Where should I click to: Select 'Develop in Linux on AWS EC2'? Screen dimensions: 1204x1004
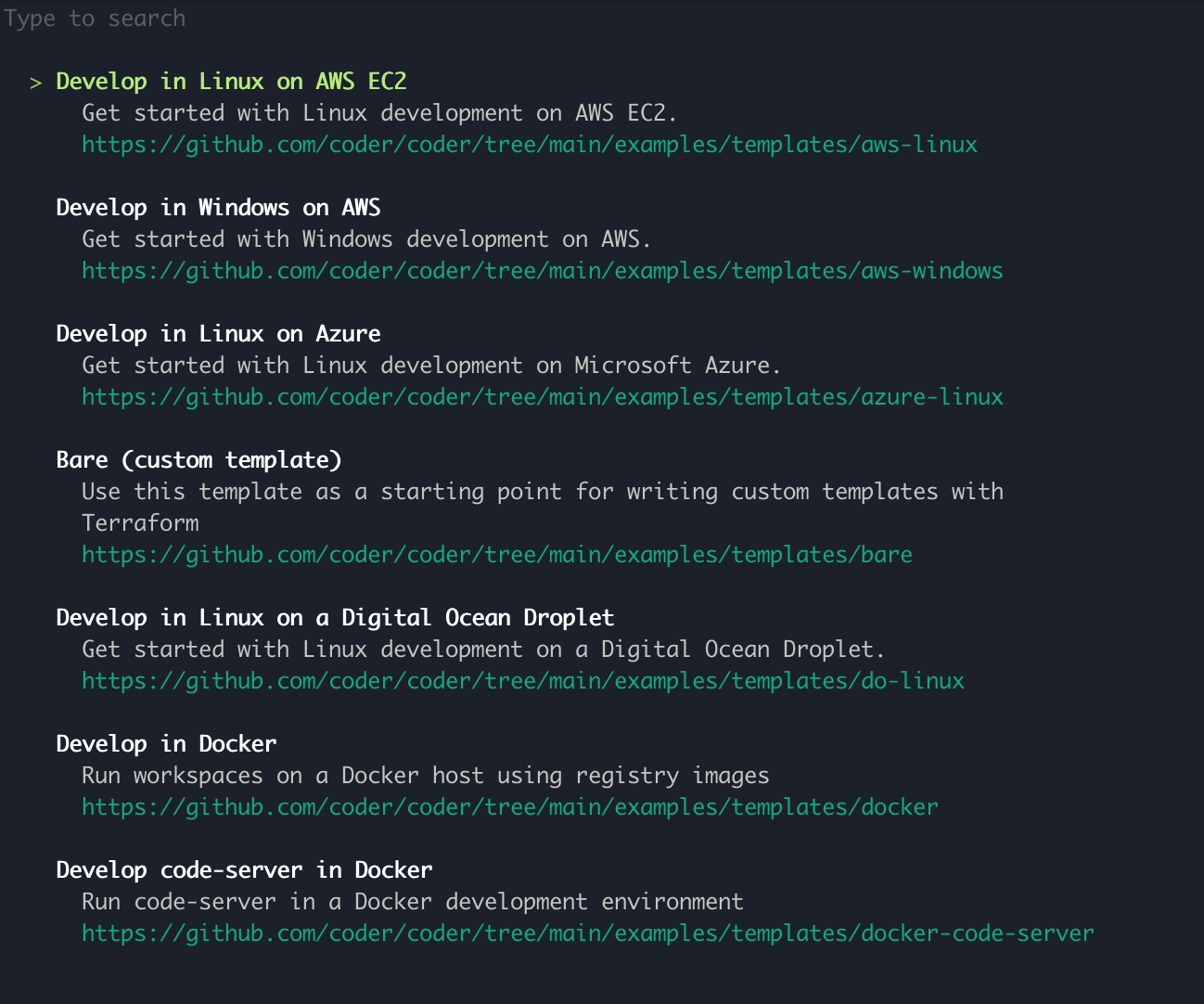pos(231,82)
